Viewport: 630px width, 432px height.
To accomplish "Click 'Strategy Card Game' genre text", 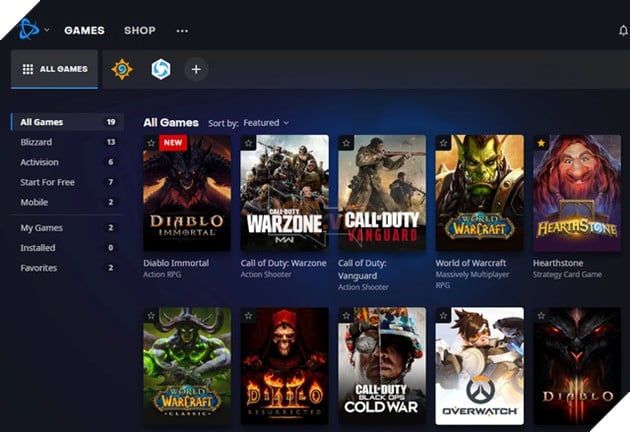I will 567,275.
